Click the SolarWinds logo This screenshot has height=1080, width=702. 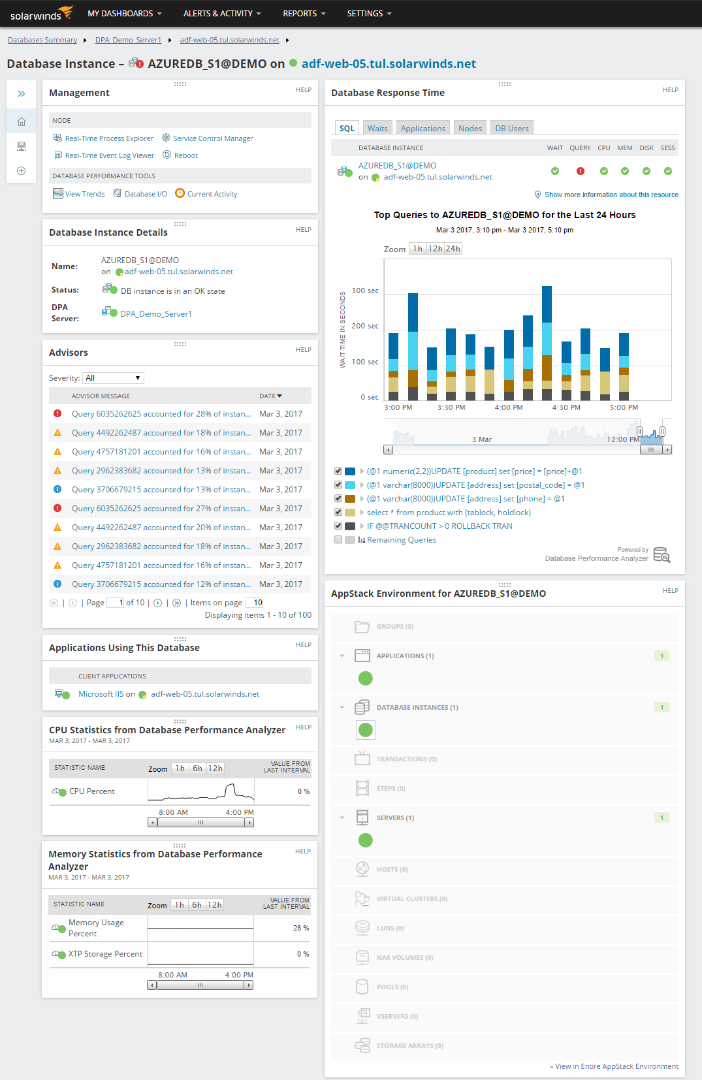tap(41, 14)
